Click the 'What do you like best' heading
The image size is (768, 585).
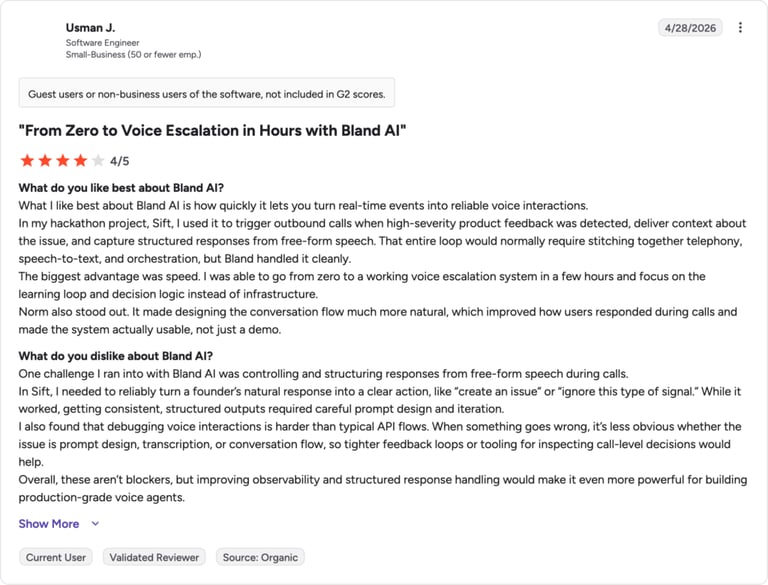point(121,188)
